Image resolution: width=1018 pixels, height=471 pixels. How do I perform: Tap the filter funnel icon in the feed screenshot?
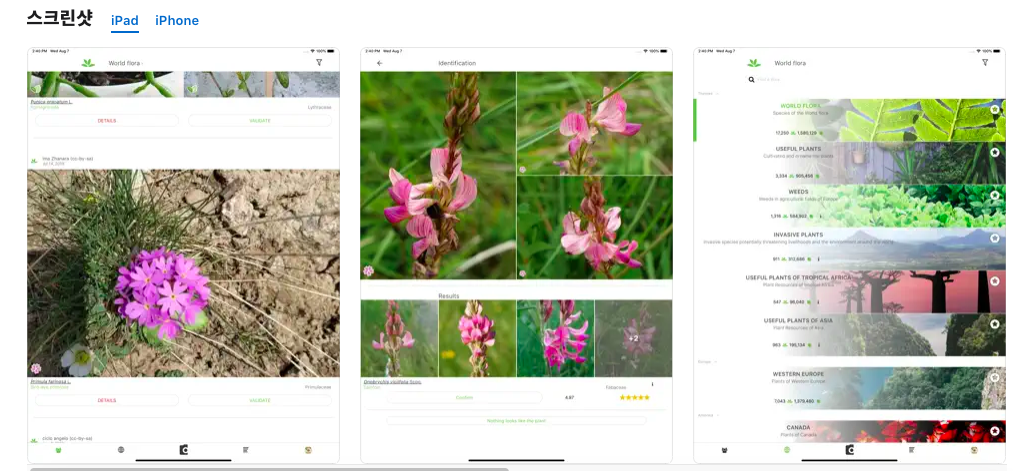tap(319, 62)
